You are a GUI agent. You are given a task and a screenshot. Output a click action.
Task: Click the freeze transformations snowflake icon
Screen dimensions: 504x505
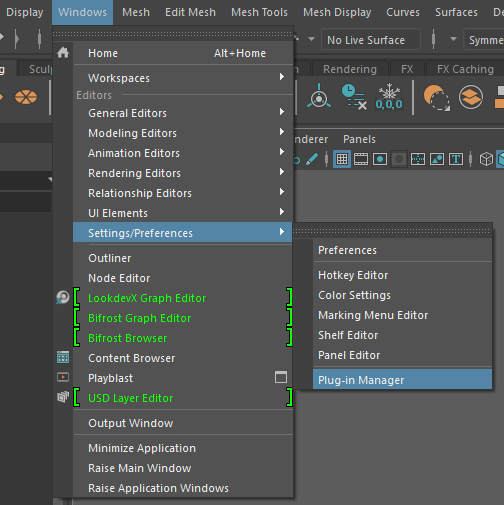pyautogui.click(x=389, y=97)
